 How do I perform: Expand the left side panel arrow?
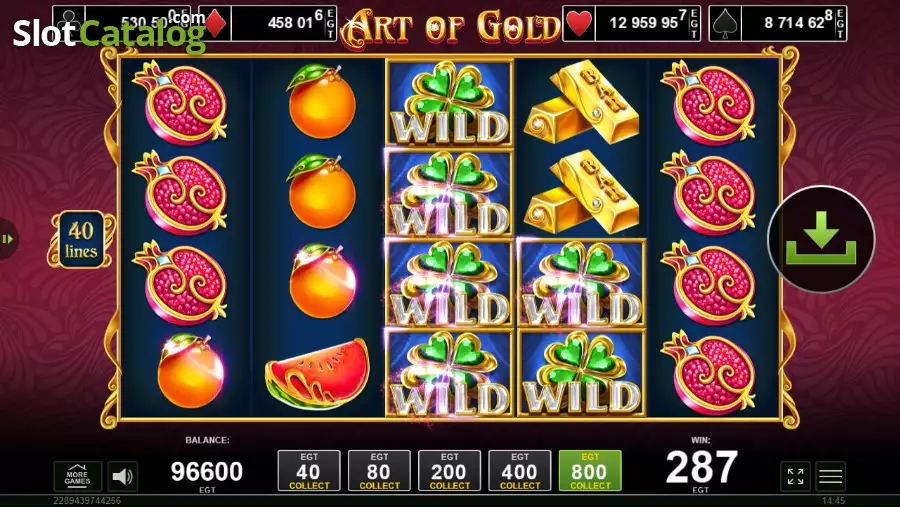pyautogui.click(x=8, y=239)
